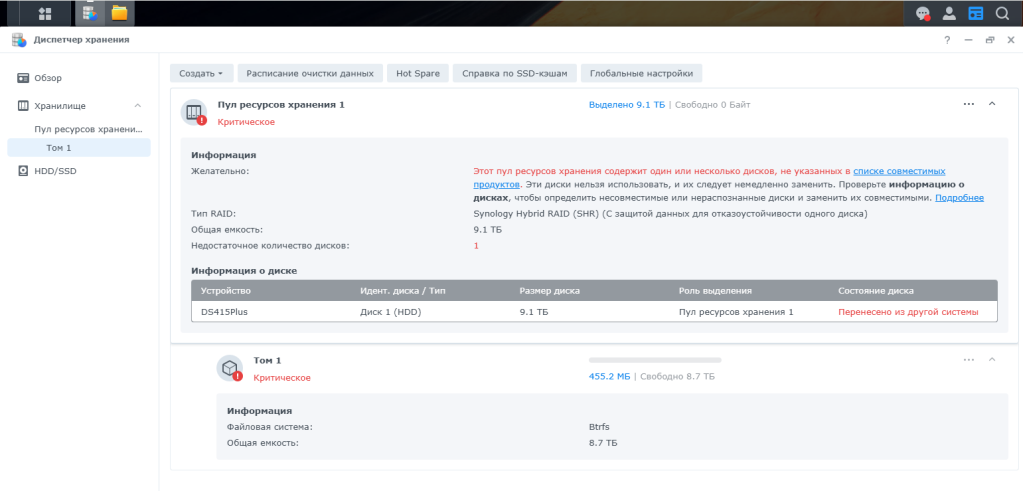Click the HDD/SSD sidebar icon

coord(23,171)
